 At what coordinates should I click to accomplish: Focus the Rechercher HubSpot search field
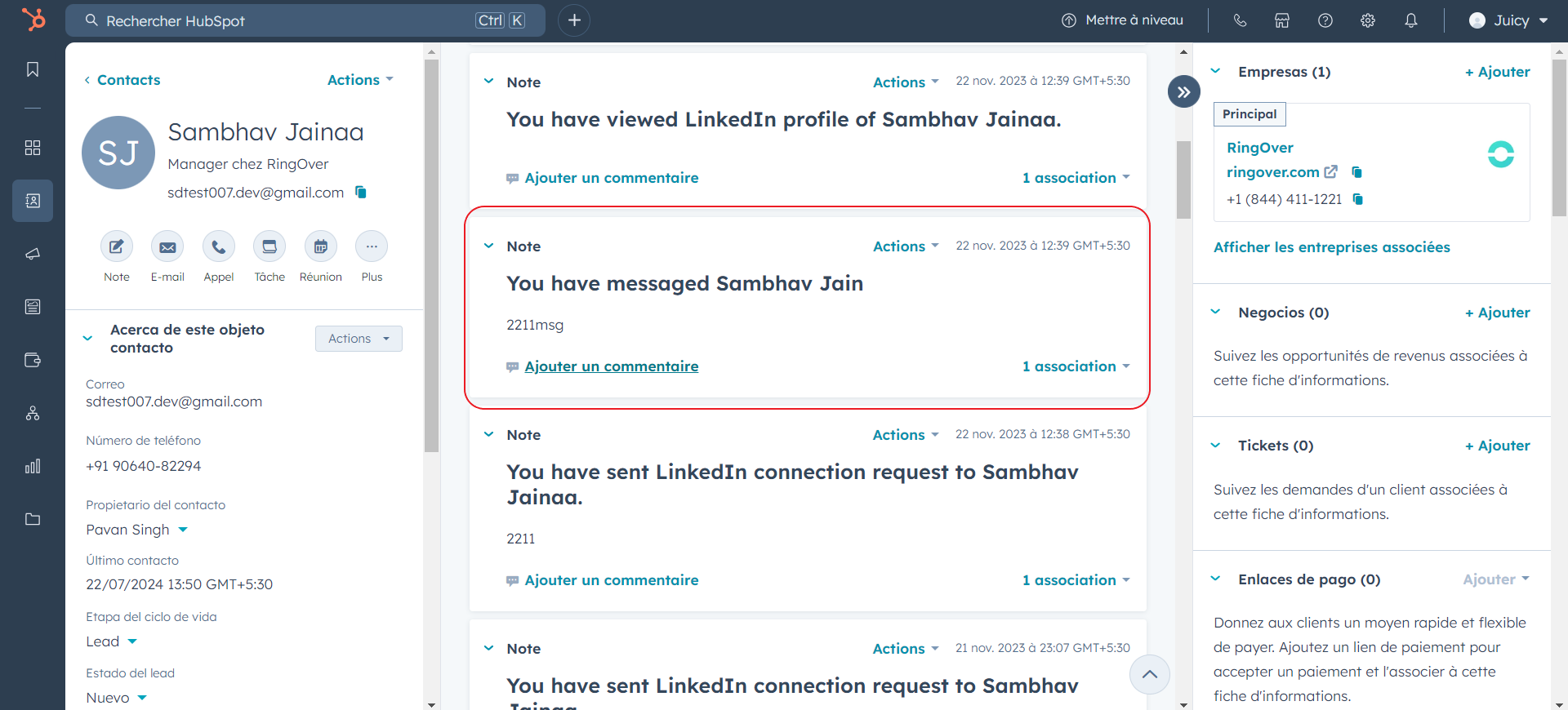coord(305,20)
